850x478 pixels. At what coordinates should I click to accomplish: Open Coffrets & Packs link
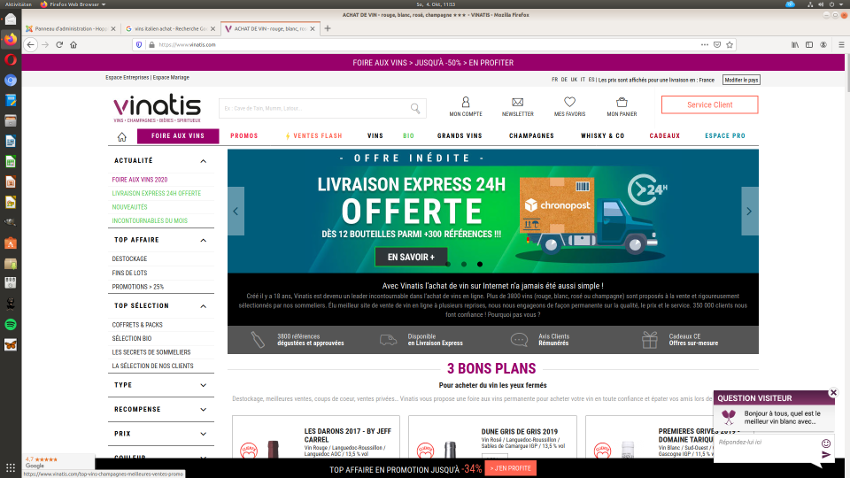click(137, 325)
